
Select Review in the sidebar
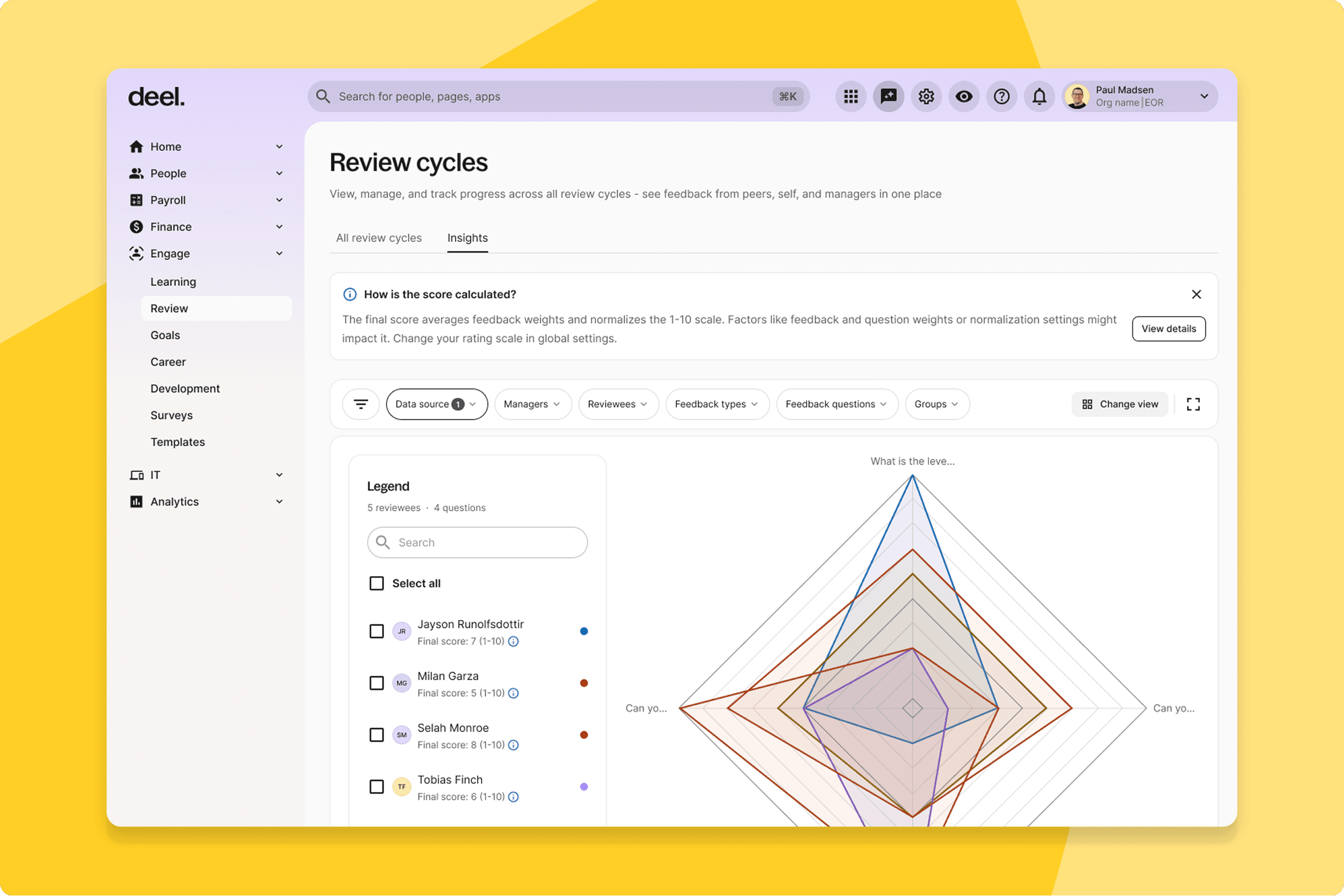click(x=216, y=309)
